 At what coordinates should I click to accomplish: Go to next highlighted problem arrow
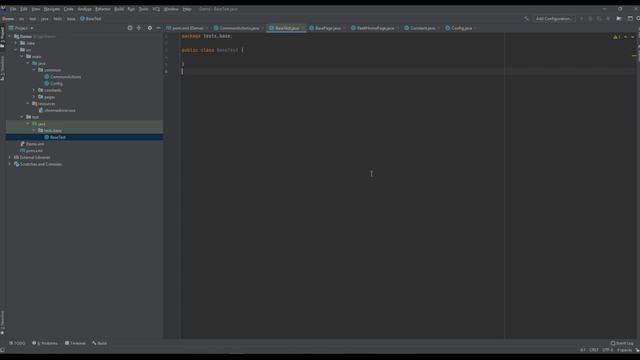coord(633,37)
